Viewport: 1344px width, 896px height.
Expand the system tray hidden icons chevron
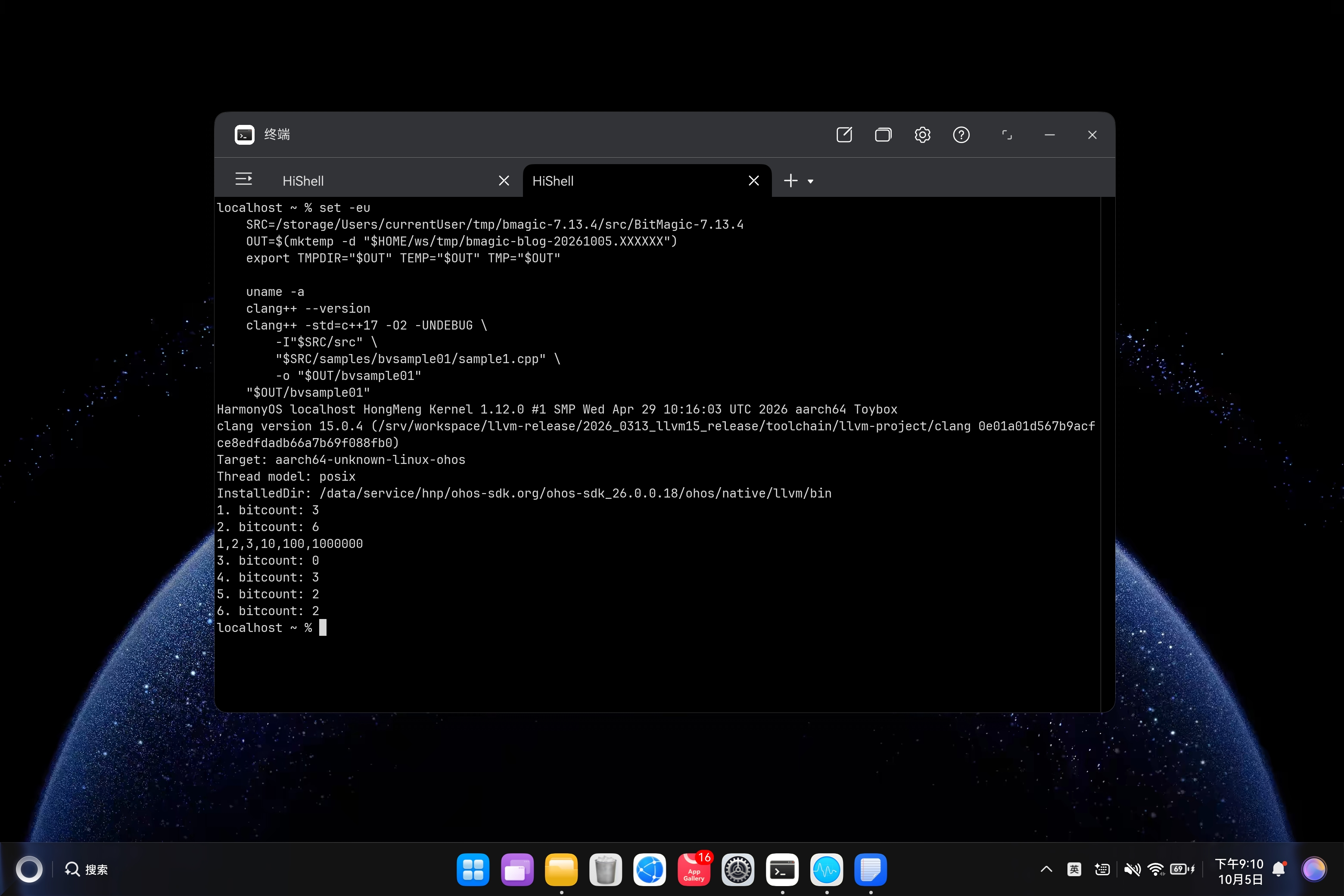coord(1046,869)
